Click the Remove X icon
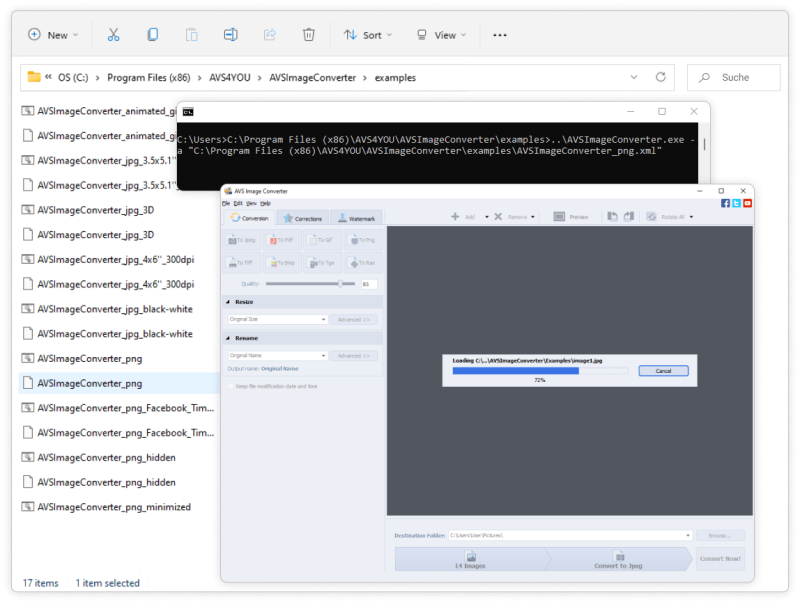The width and height of the screenshot is (800, 604). 498,217
